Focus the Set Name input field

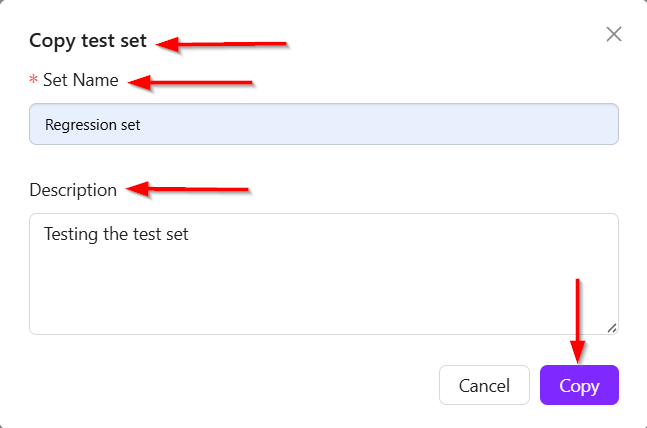(324, 124)
